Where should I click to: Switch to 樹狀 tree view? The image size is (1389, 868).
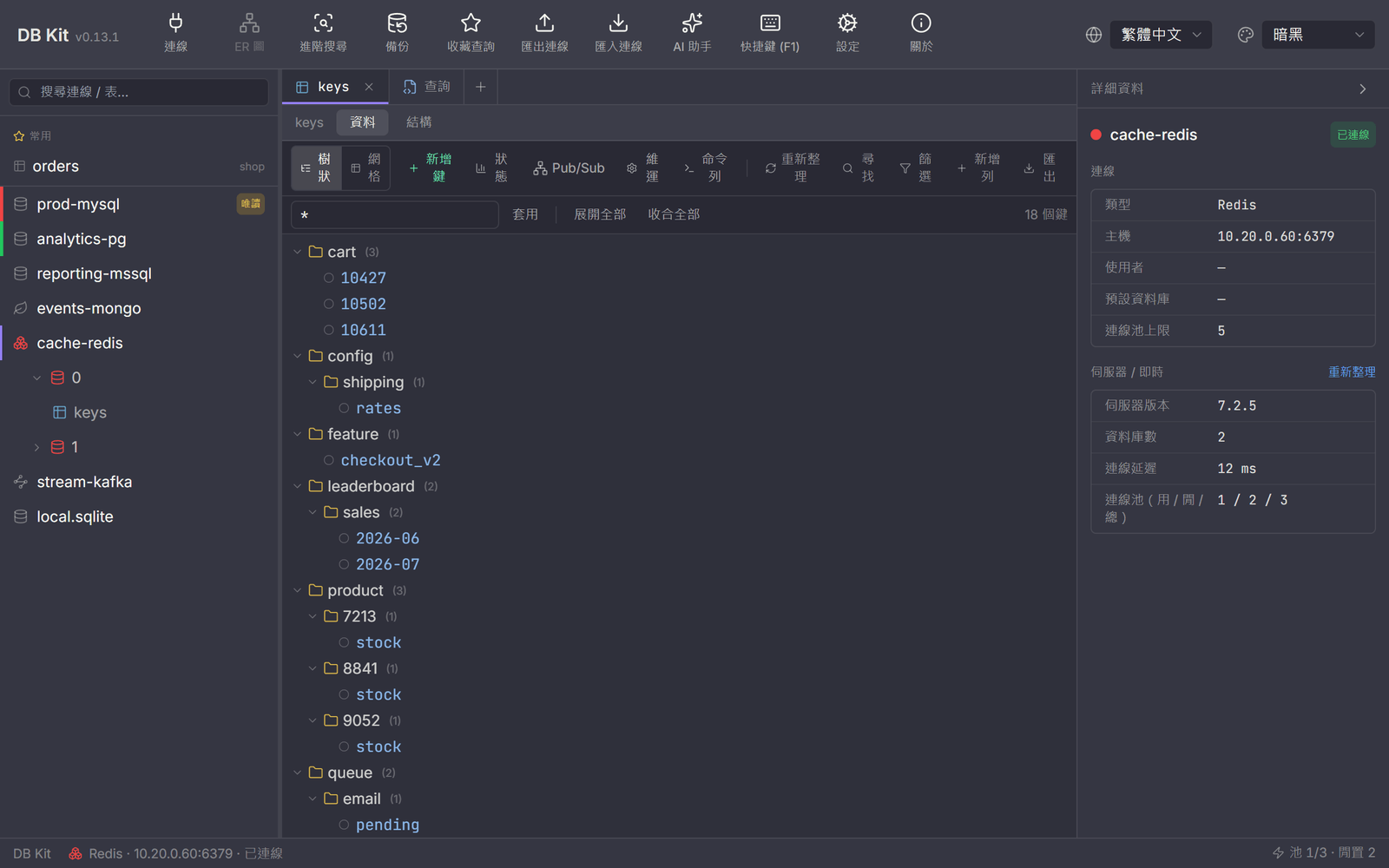click(x=316, y=168)
